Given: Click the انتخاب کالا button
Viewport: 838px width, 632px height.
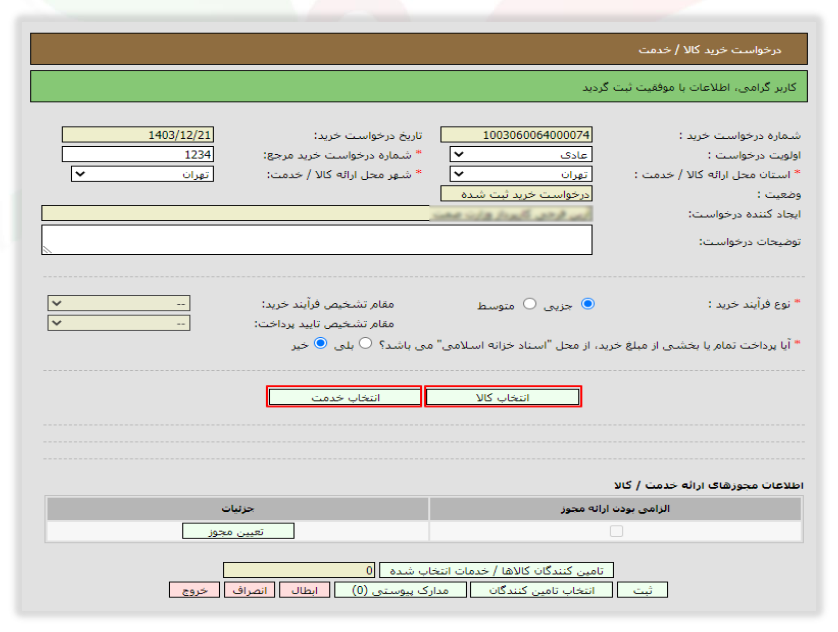Looking at the screenshot, I should [x=503, y=397].
